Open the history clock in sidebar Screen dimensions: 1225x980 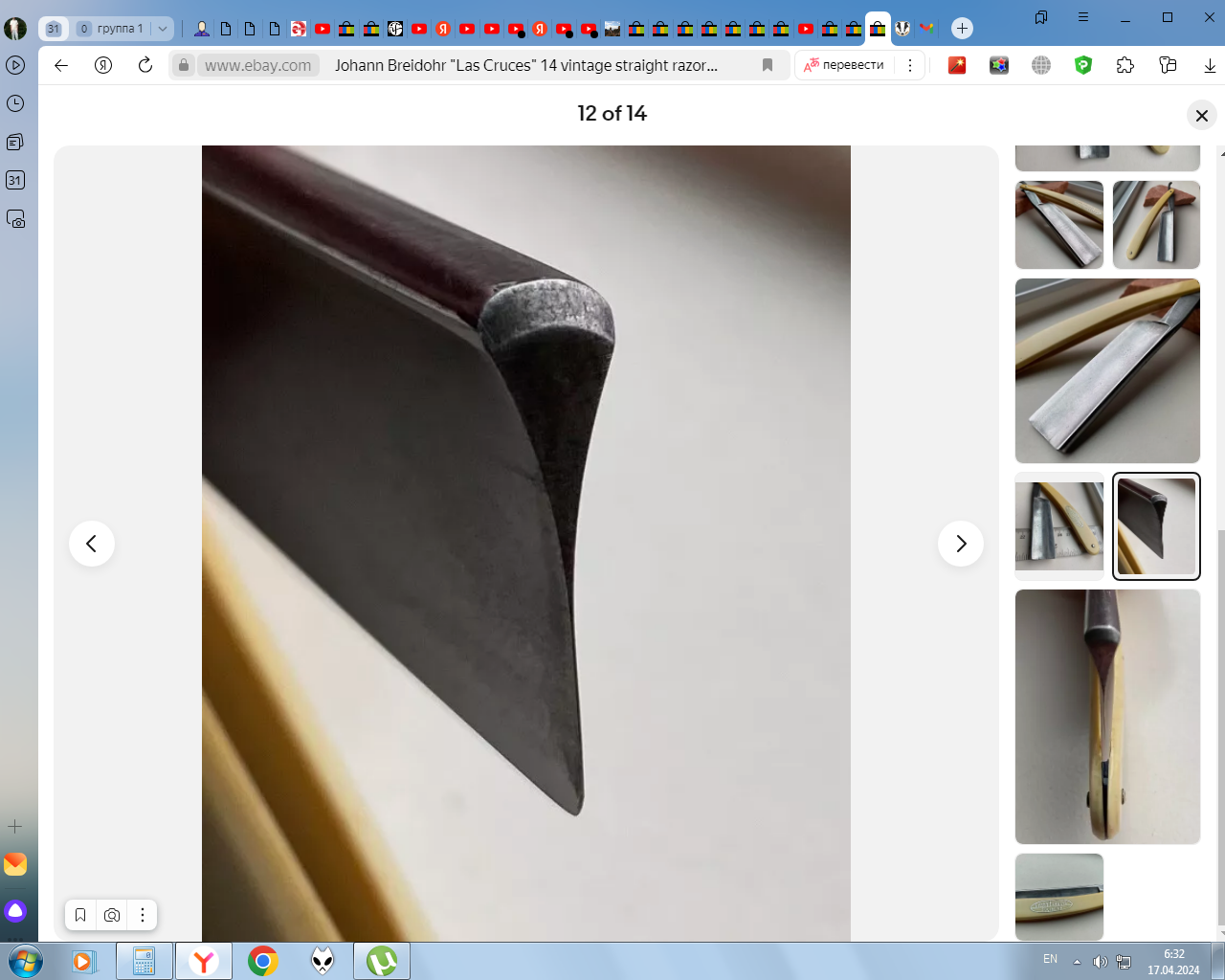tap(15, 103)
